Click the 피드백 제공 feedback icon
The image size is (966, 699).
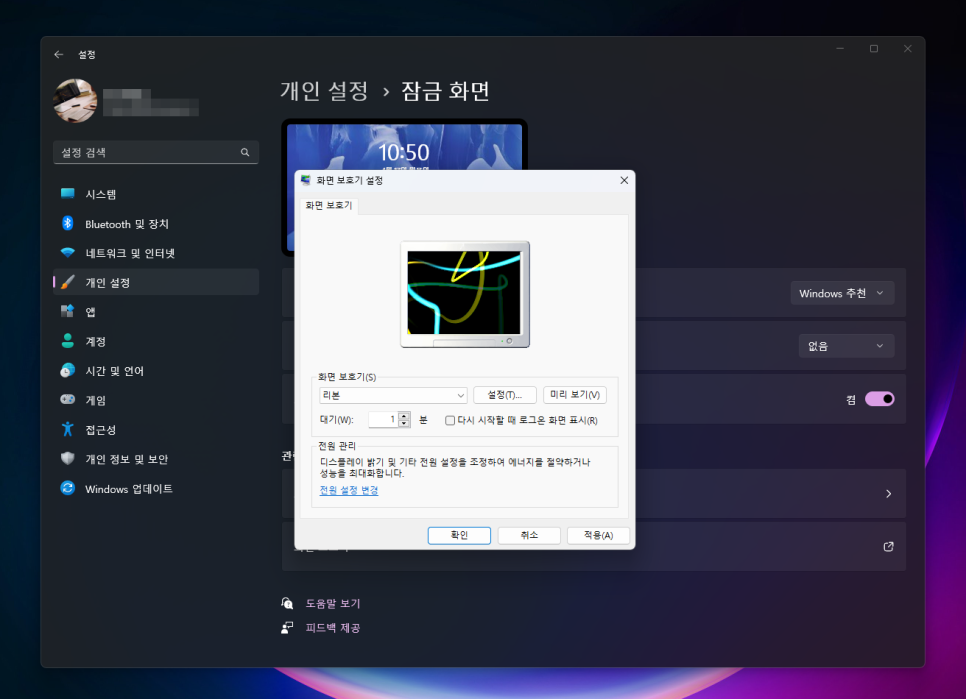(287, 628)
